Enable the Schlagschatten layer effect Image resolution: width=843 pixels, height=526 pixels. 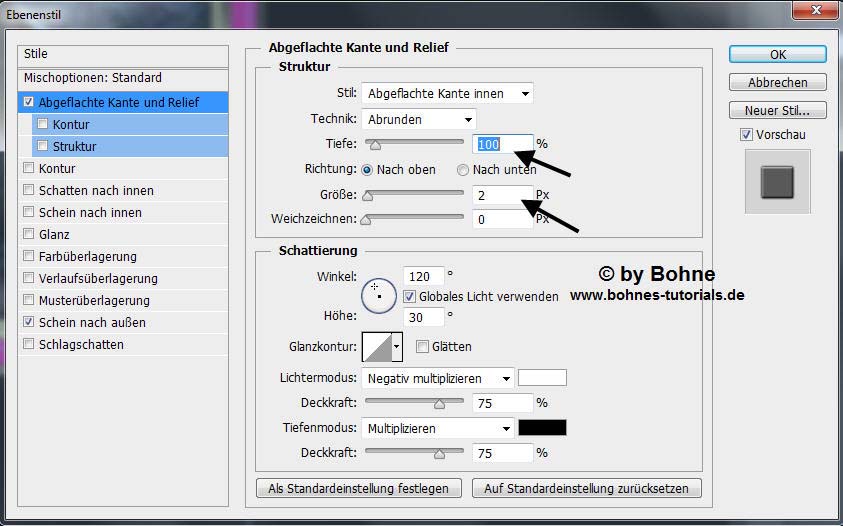pyautogui.click(x=28, y=344)
